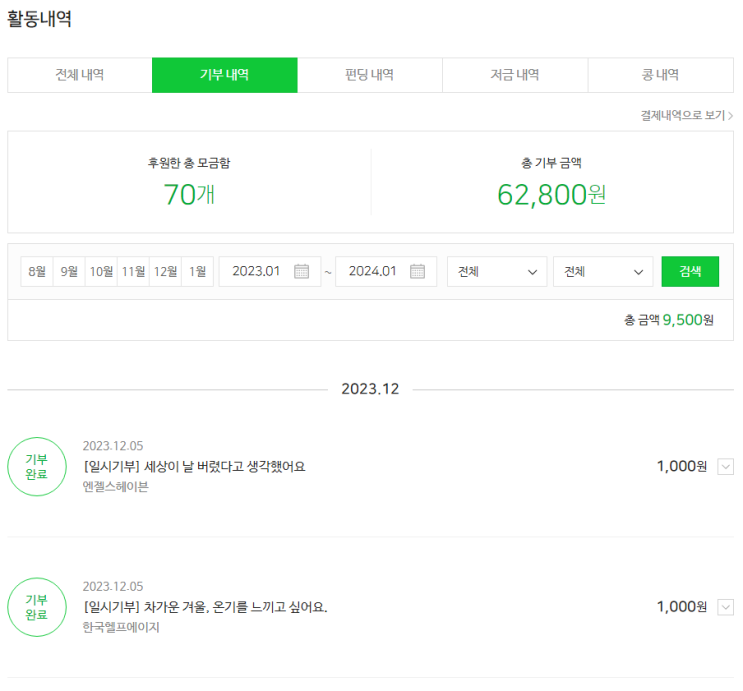743x691 pixels.
Task: Select the 기부 내역 tab
Action: coord(225,75)
